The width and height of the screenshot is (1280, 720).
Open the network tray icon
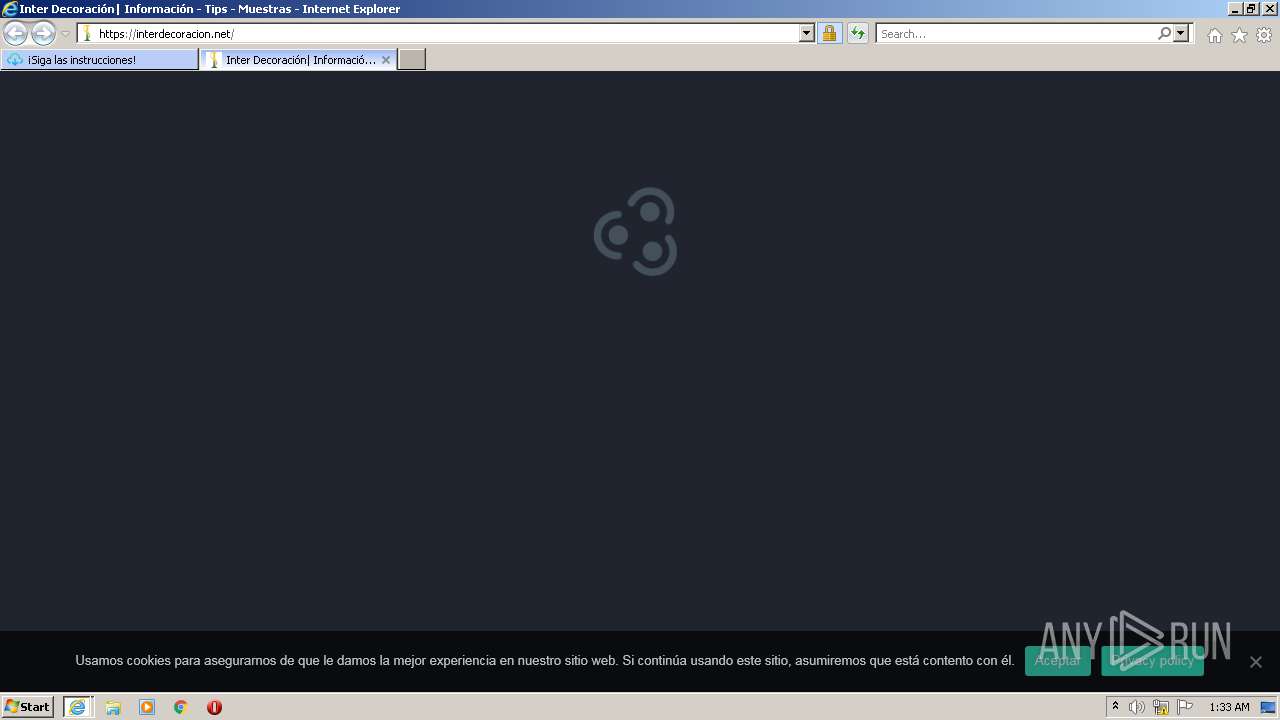(x=1161, y=707)
